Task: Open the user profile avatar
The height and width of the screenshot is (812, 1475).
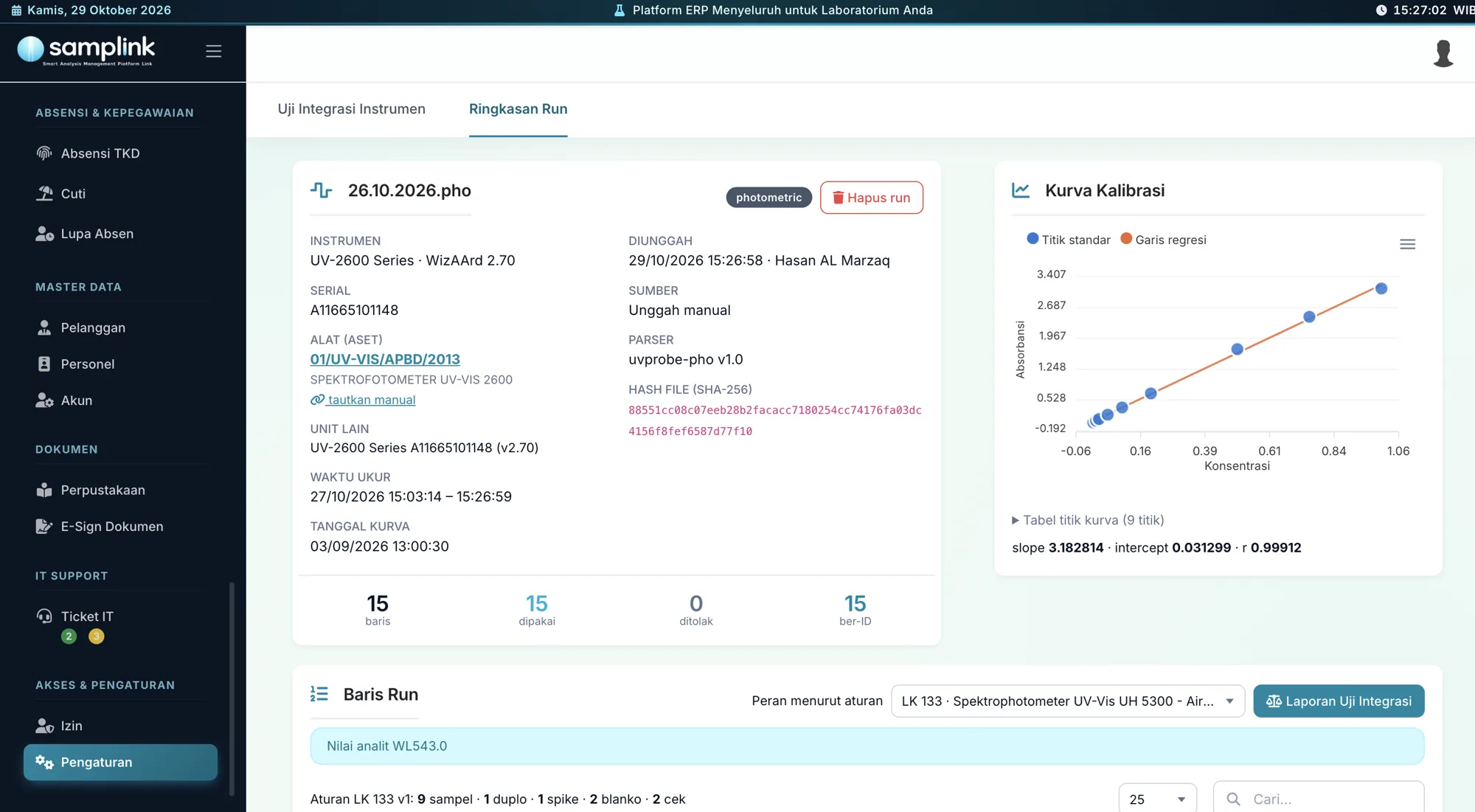Action: click(1443, 53)
